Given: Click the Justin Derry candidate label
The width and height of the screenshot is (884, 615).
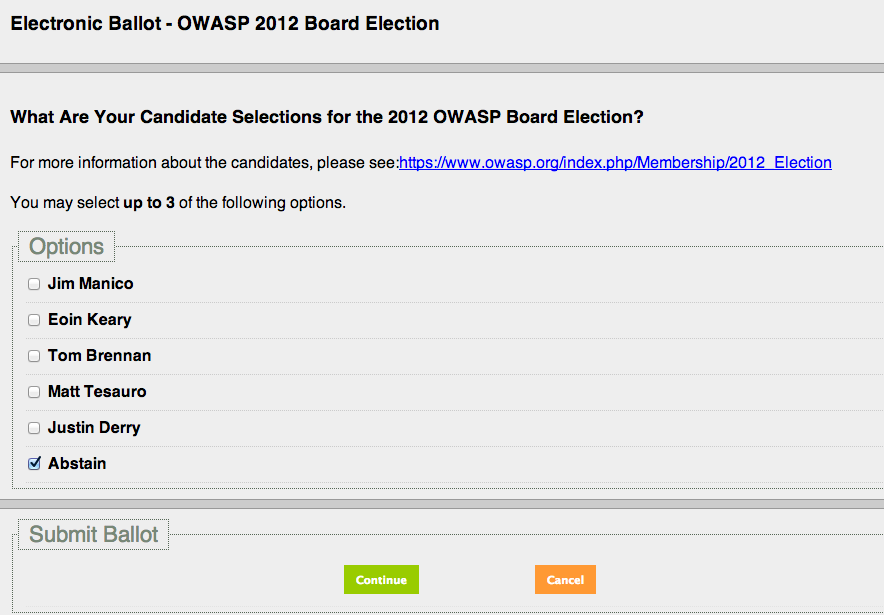Looking at the screenshot, I should coord(94,428).
